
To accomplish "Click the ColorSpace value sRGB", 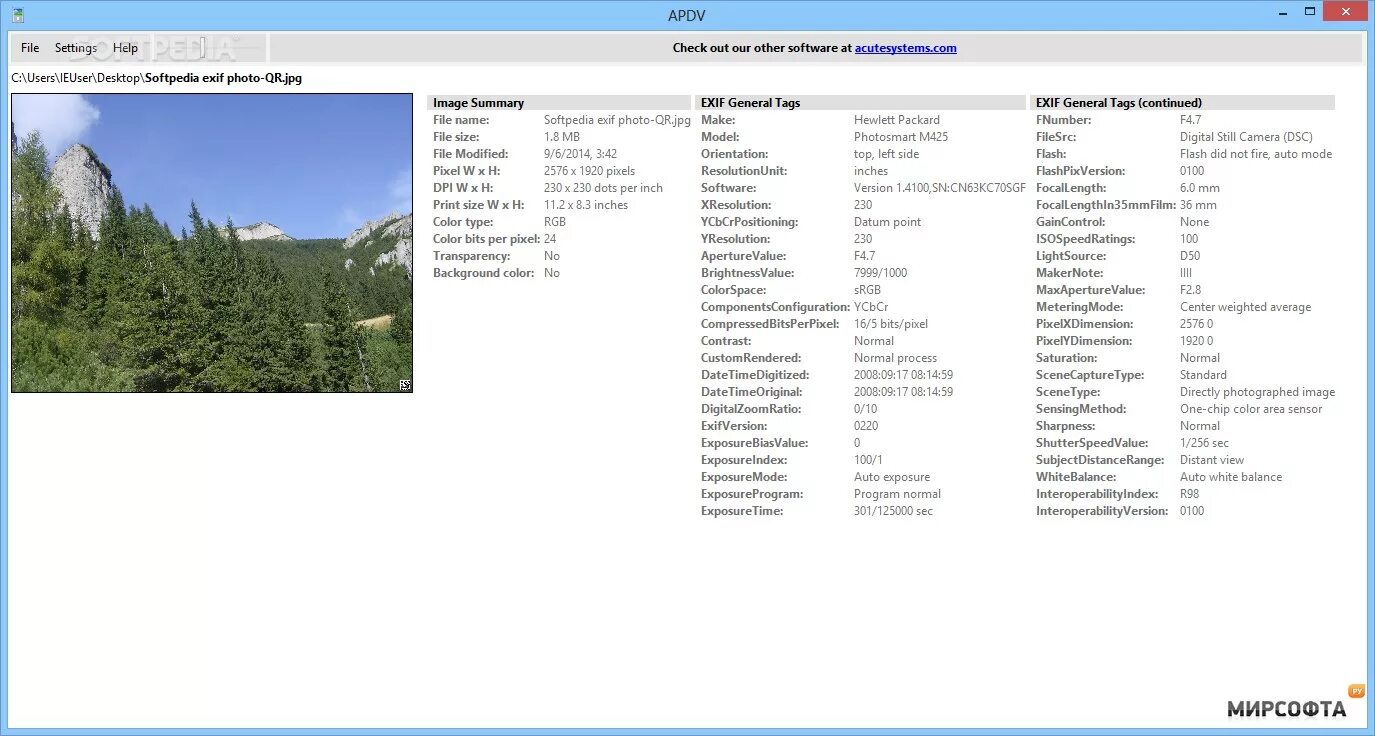I will pyautogui.click(x=868, y=290).
